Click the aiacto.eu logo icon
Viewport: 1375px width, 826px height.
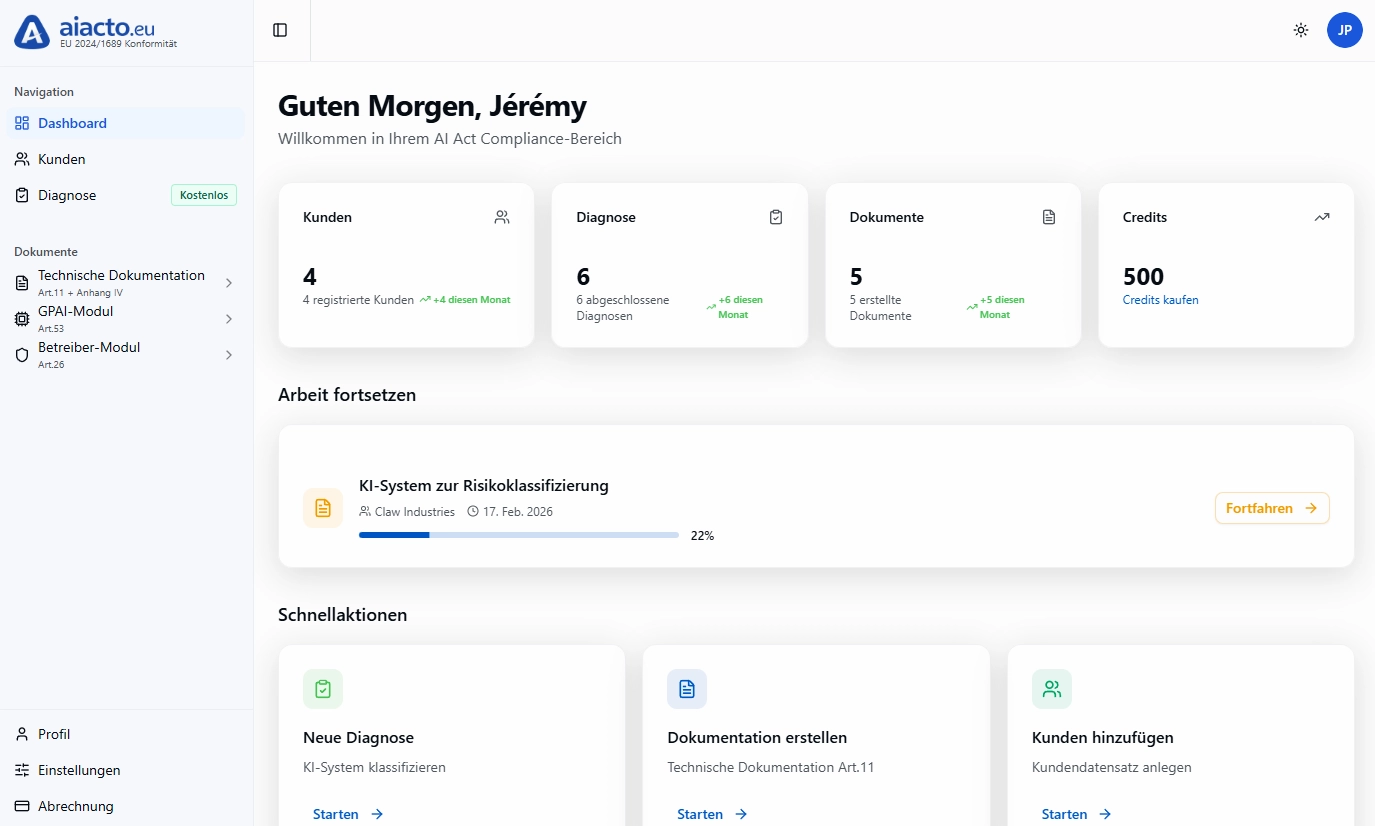tap(32, 32)
